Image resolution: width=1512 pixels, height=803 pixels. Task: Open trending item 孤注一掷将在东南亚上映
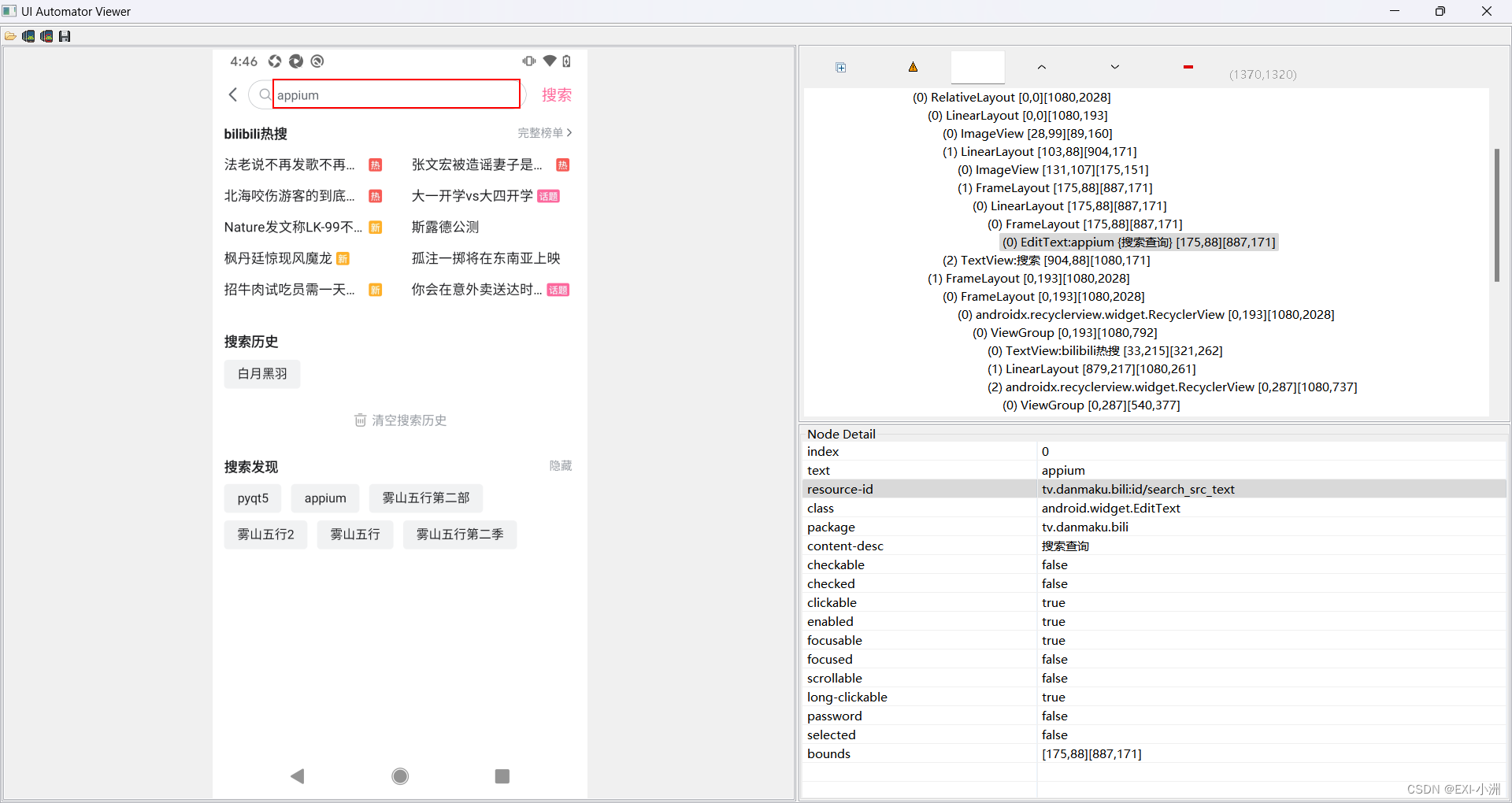coord(486,259)
